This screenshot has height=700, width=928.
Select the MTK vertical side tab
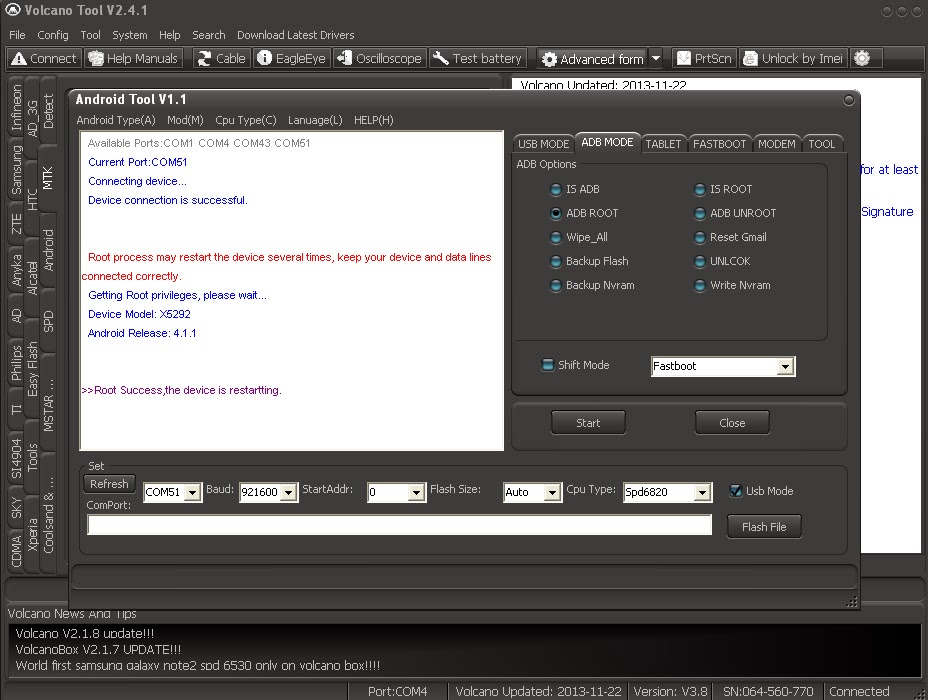pyautogui.click(x=48, y=178)
